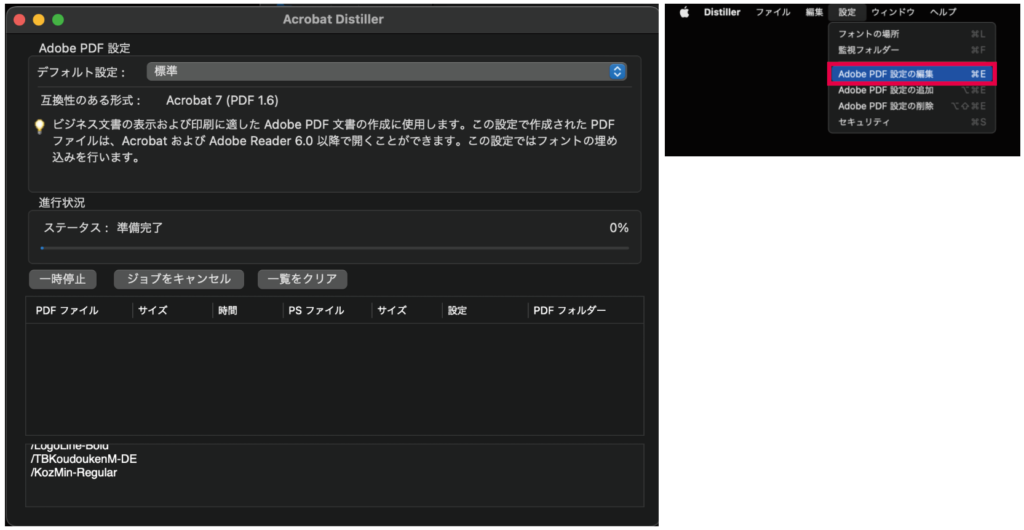Open the Apple menu
The width and height of the screenshot is (1024, 530).
[685, 12]
